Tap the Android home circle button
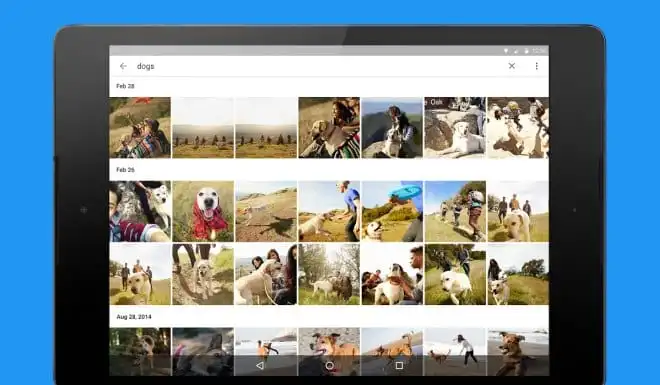This screenshot has width=660, height=385. [x=330, y=365]
